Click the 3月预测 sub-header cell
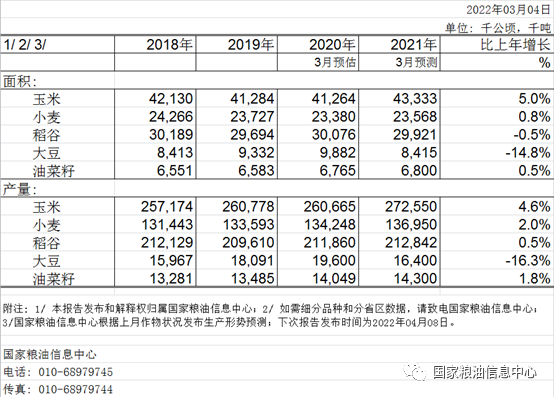 tap(399, 63)
